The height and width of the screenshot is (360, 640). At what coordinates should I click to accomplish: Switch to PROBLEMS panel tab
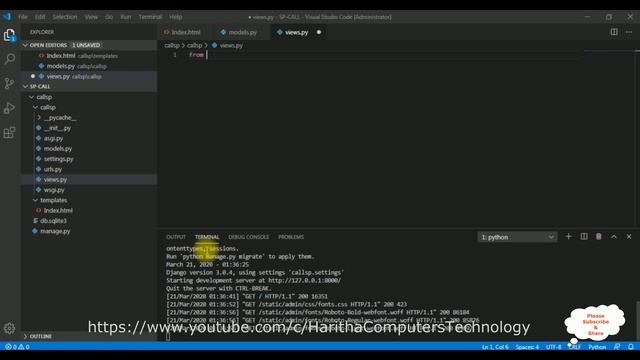291,237
